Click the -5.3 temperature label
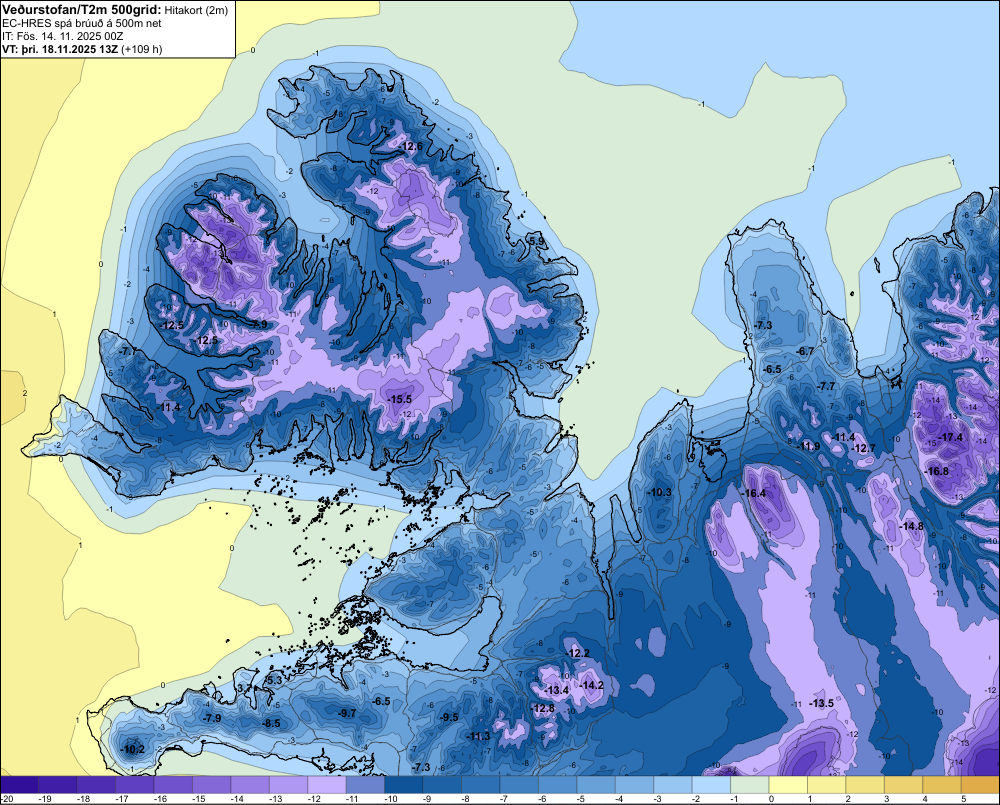1000x805 pixels. [274, 681]
